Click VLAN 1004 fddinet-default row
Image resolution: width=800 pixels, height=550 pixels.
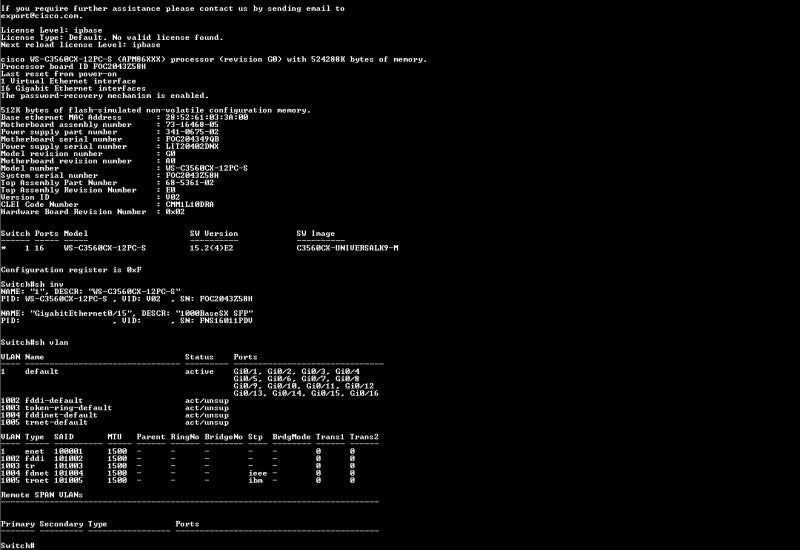pos(115,415)
